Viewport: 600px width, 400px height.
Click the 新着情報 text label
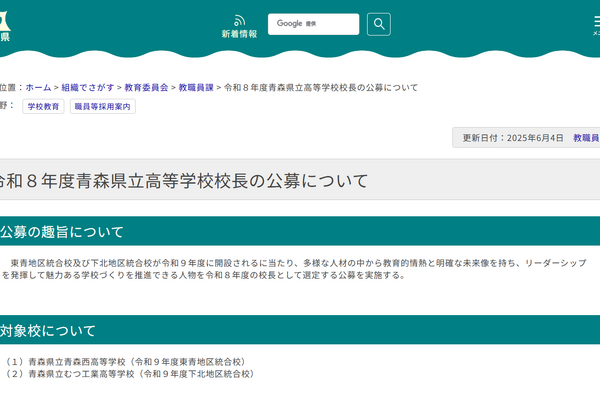coord(239,34)
